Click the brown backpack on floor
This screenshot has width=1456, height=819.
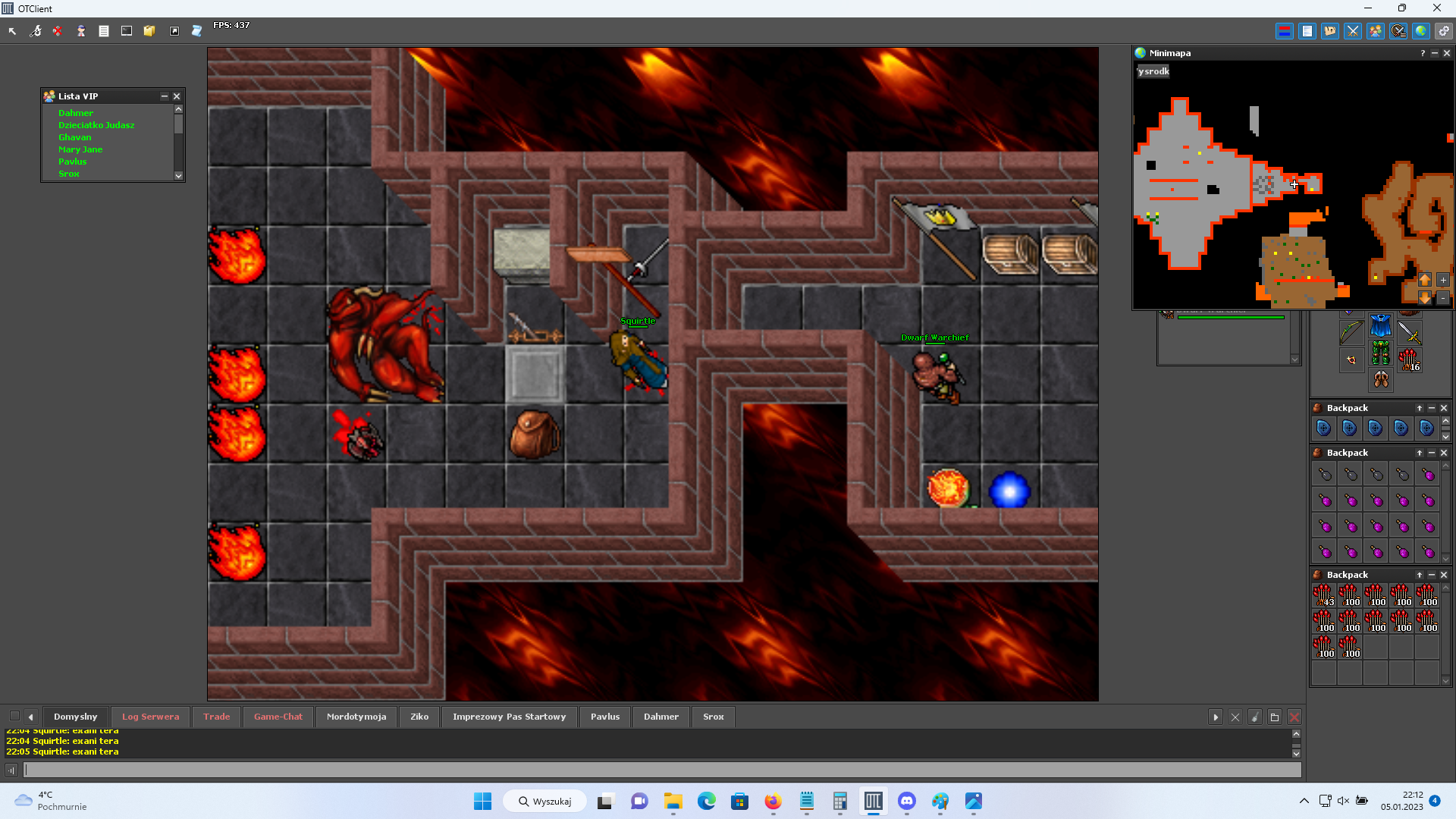pos(535,434)
